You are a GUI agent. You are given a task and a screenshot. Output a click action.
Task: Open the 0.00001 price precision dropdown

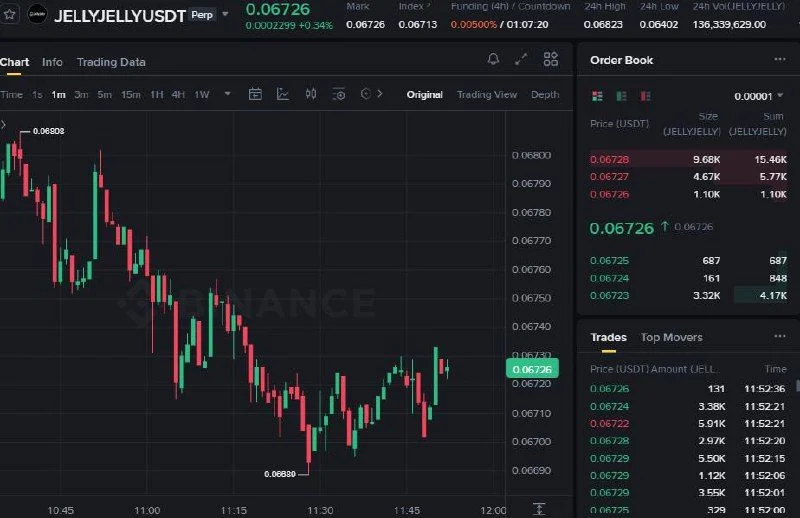[758, 96]
